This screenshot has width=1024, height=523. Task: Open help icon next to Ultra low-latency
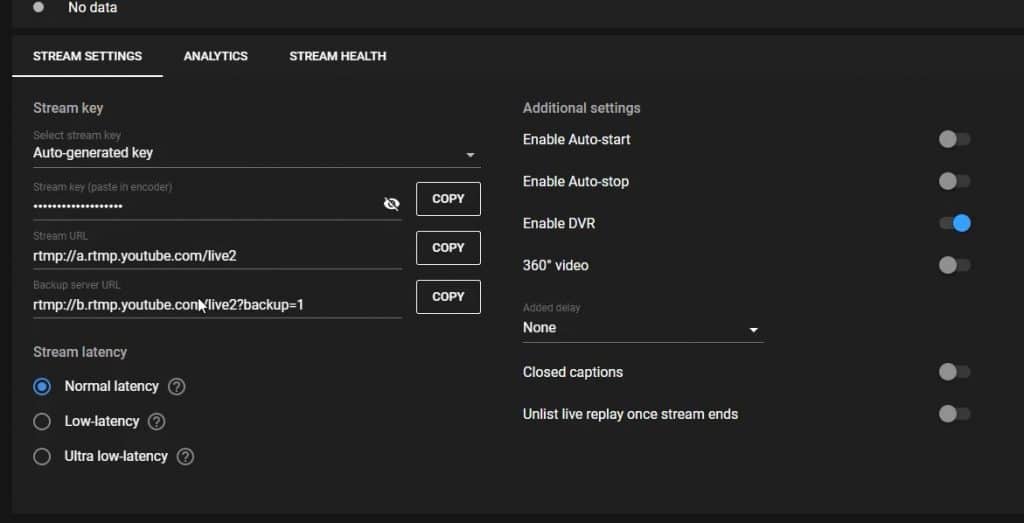[185, 456]
